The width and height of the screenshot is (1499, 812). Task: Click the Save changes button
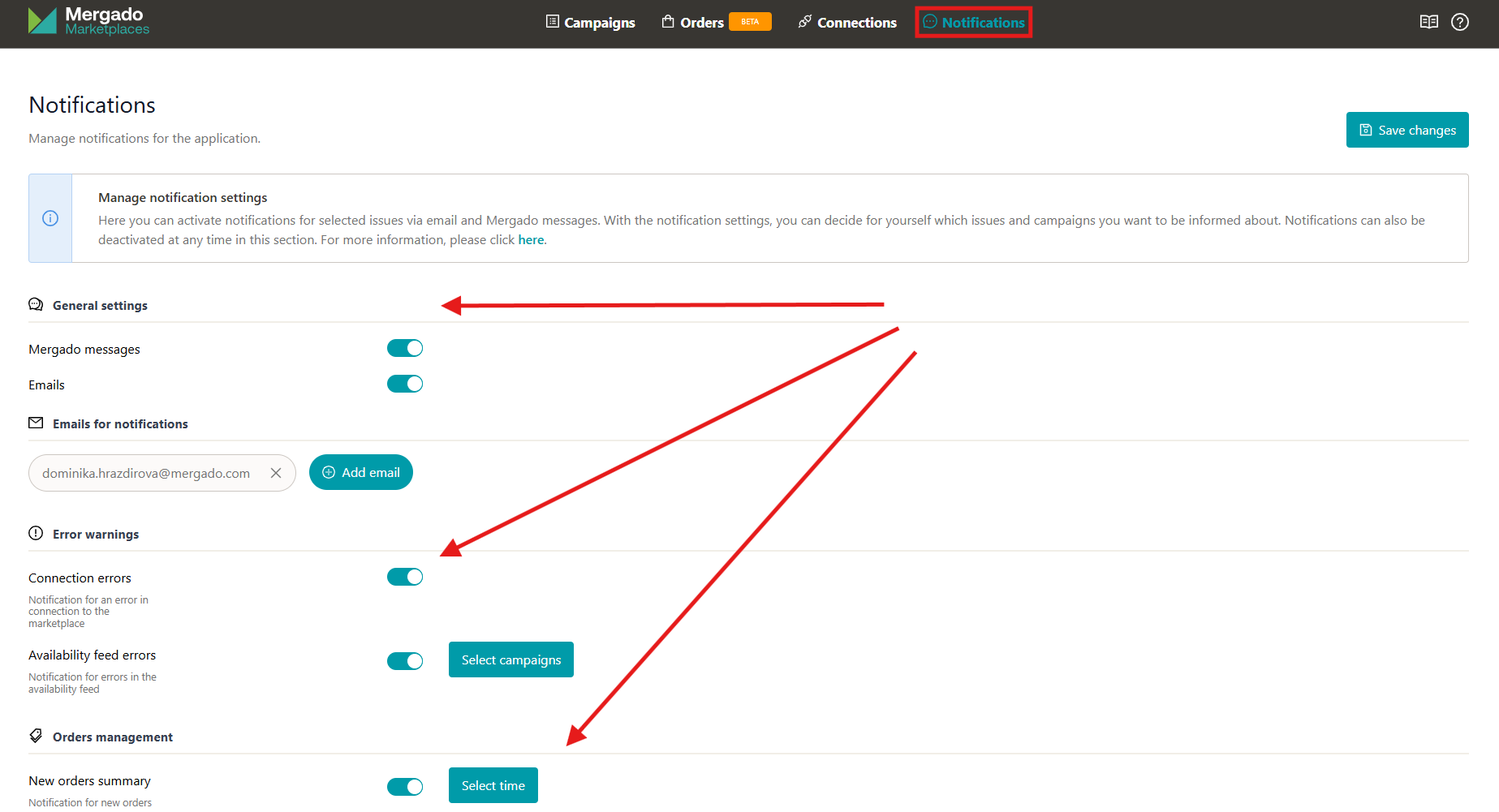click(1407, 130)
